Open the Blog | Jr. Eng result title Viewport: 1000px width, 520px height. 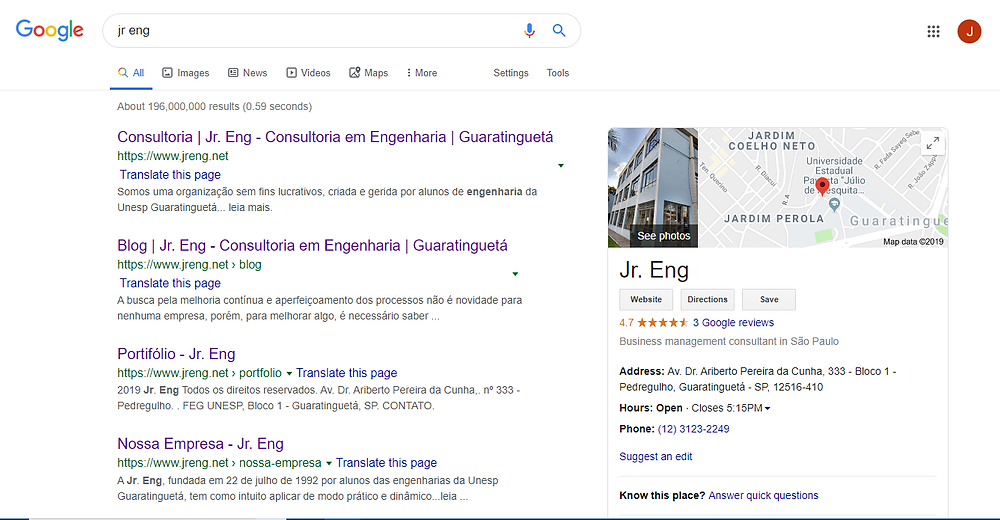[x=312, y=246]
